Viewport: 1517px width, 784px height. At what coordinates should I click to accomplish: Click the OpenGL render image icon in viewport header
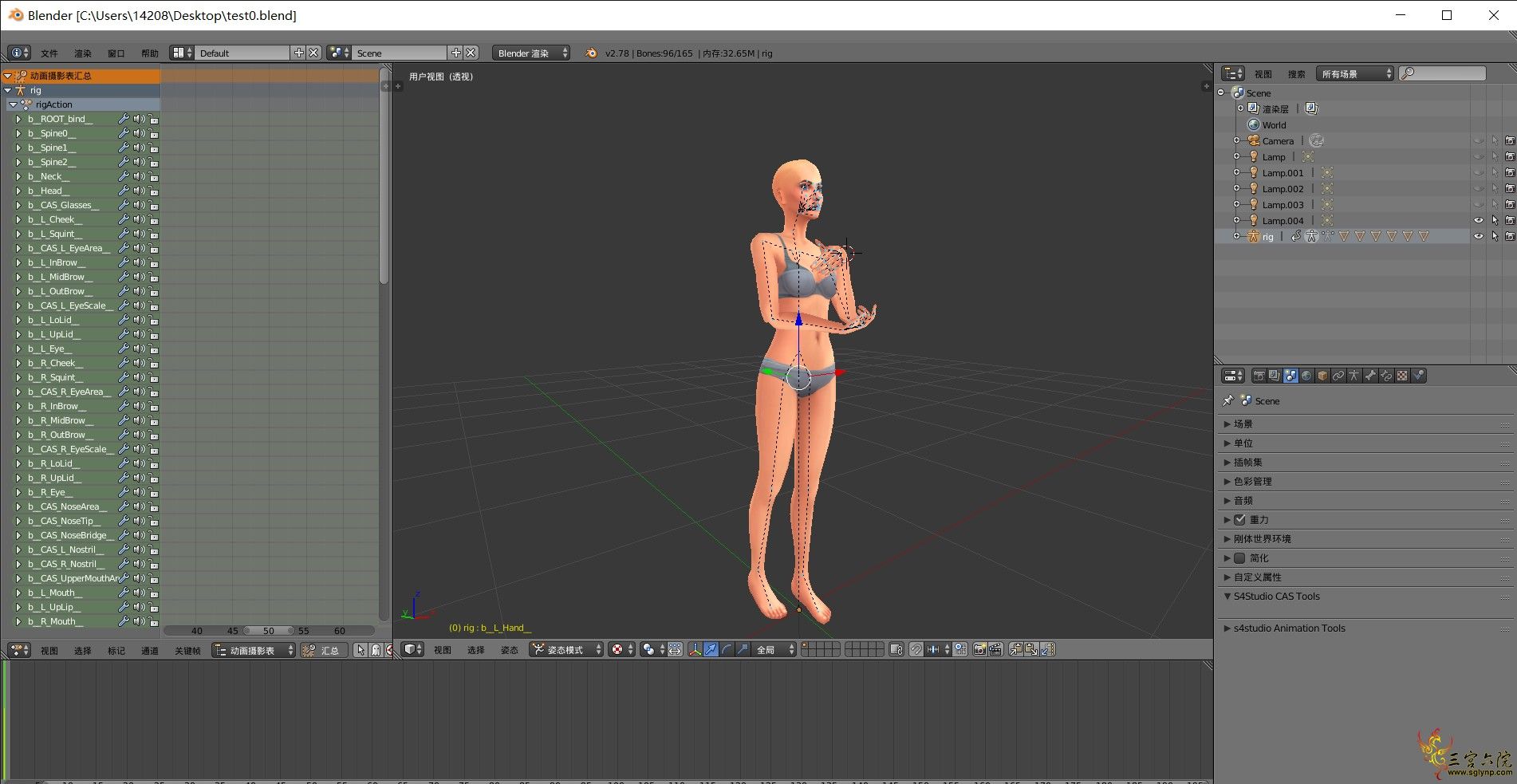point(980,649)
